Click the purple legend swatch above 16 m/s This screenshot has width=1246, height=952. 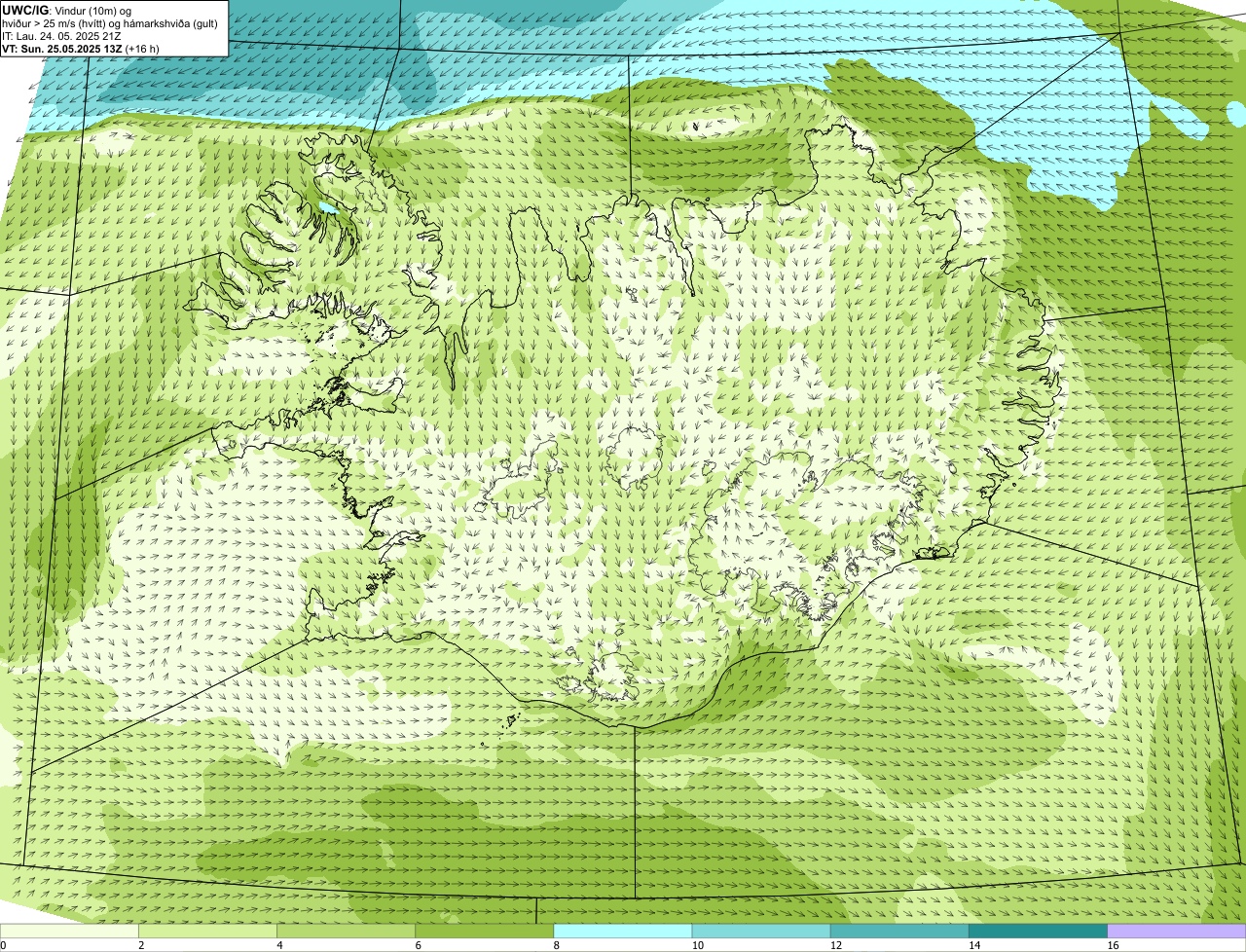[x=1177, y=931]
